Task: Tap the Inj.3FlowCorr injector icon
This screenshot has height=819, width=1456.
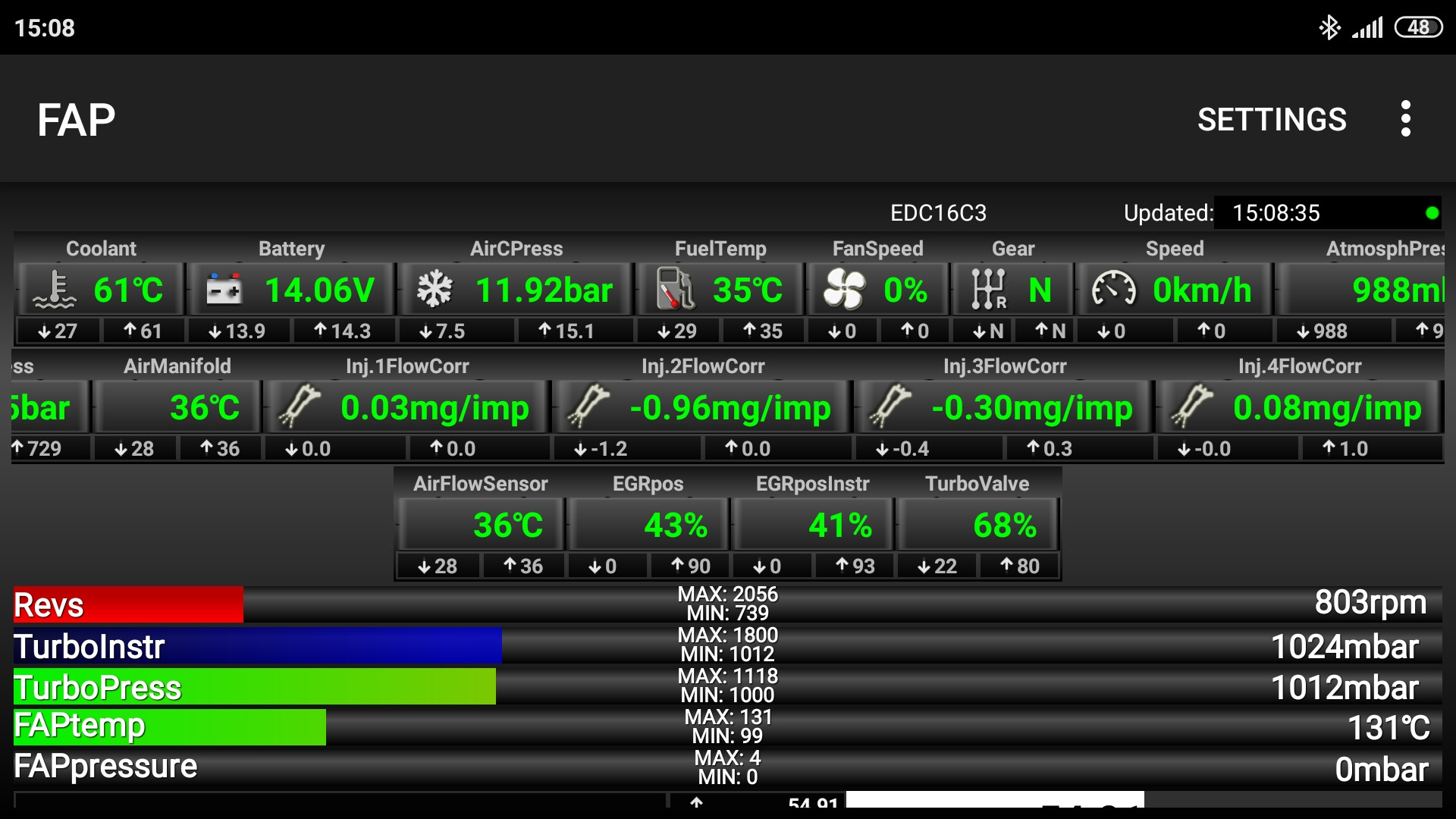Action: point(891,406)
